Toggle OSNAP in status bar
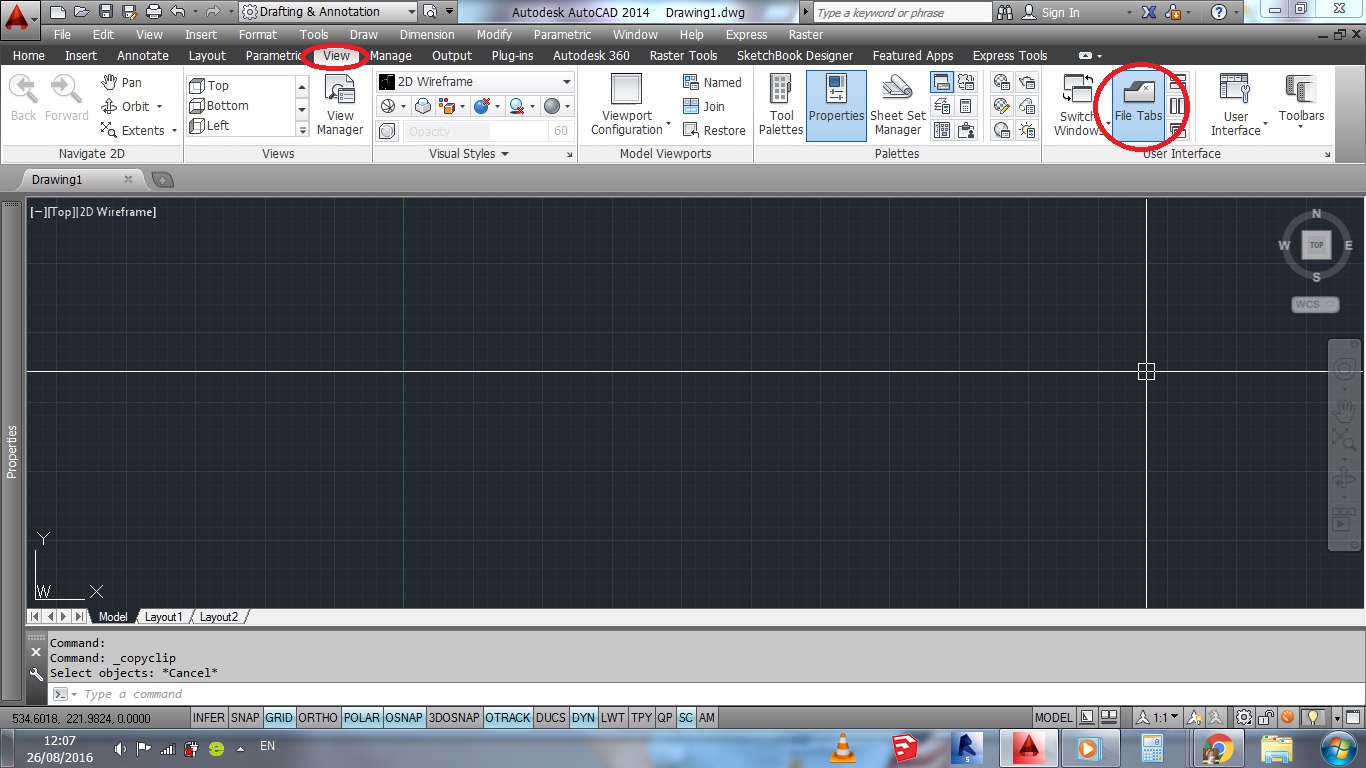 404,718
